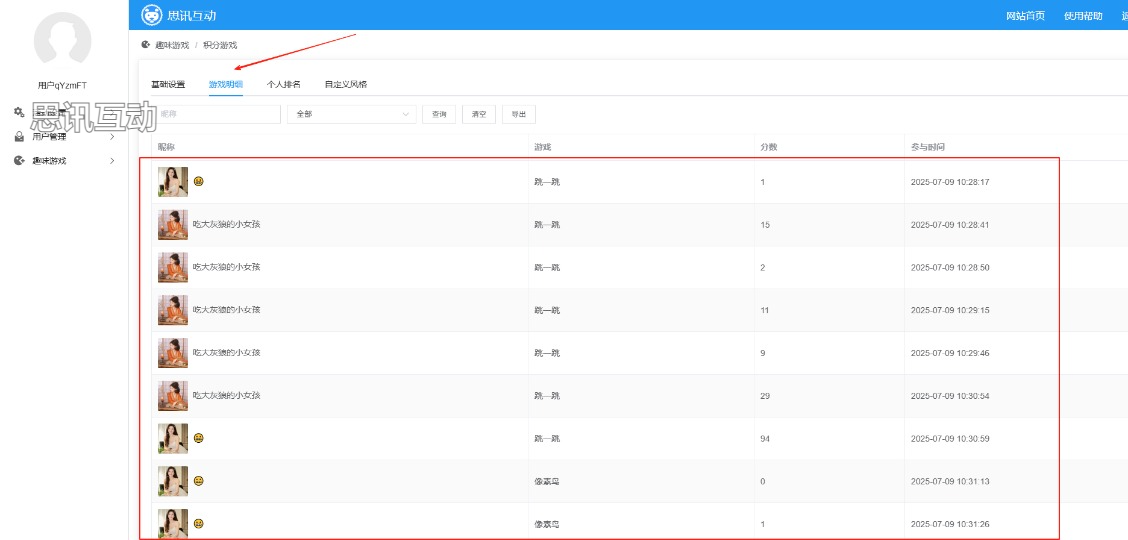Click the 思讯互动 bear logo icon

tap(151, 14)
